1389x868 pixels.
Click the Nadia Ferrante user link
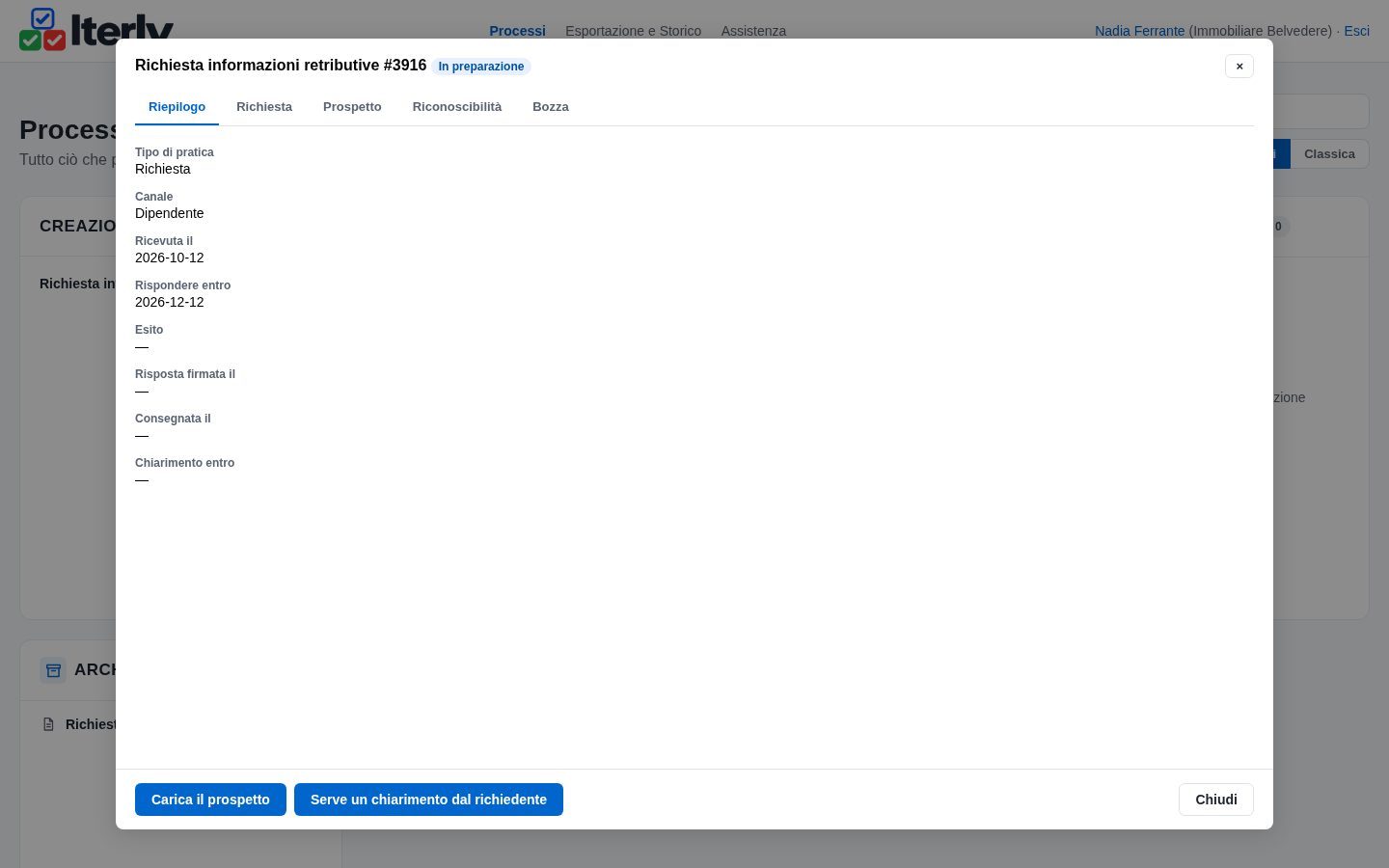pyautogui.click(x=1139, y=31)
